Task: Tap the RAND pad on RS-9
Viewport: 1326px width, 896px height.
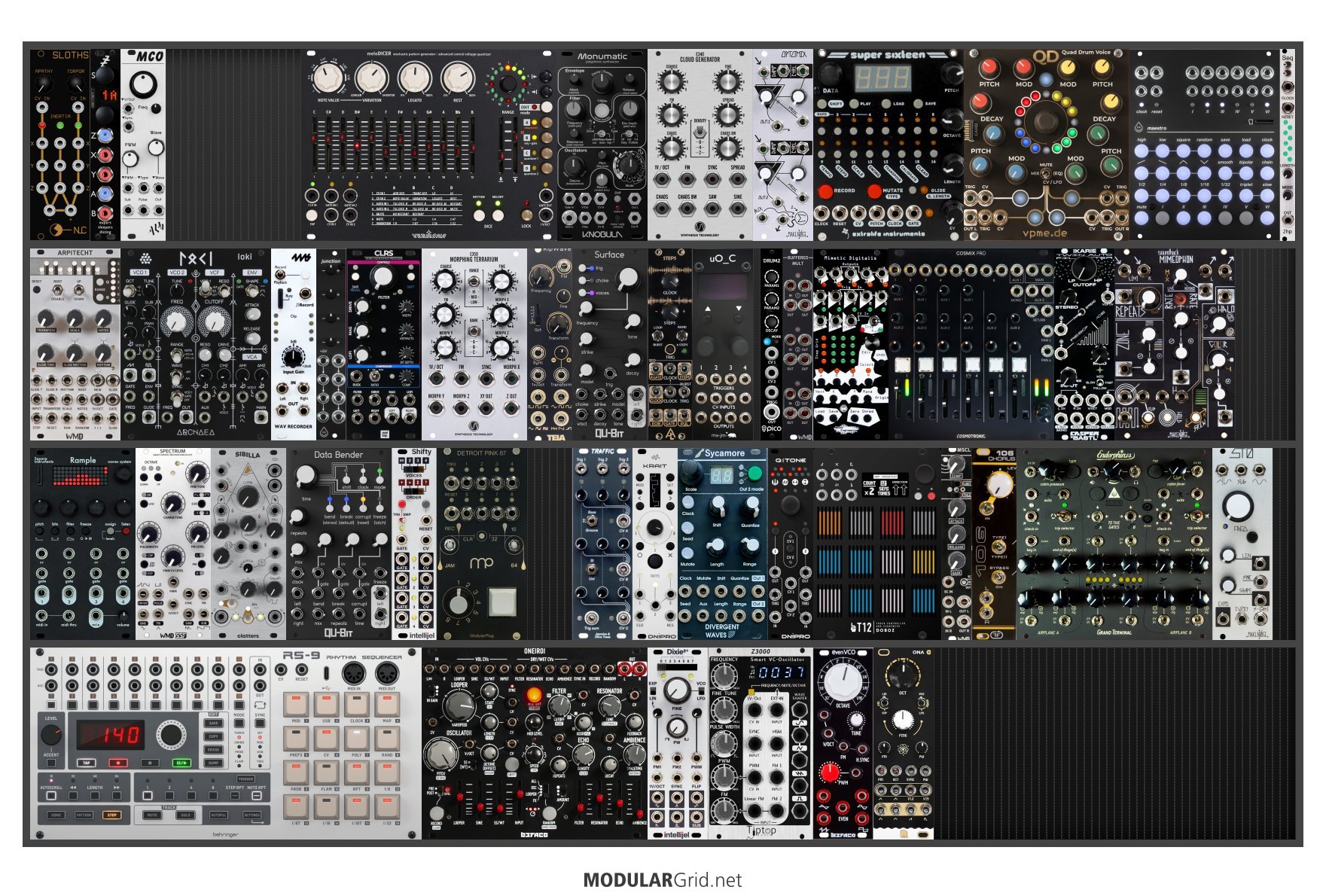Action: point(386,739)
